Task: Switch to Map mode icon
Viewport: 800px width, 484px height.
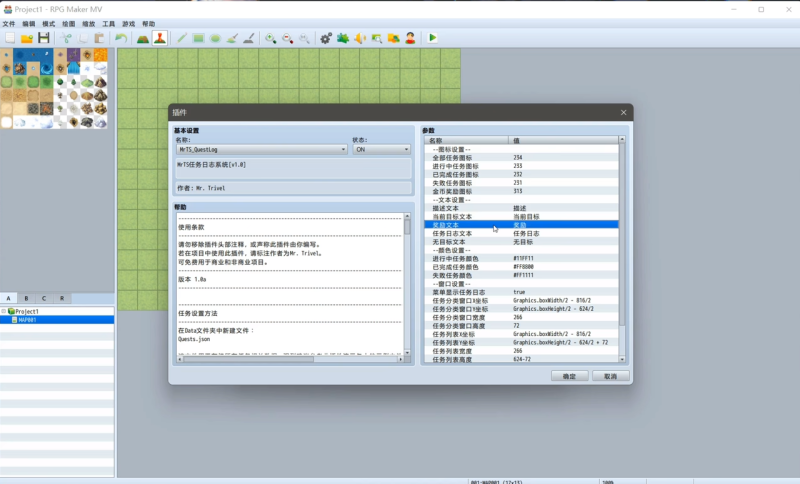Action: pyautogui.click(x=143, y=38)
